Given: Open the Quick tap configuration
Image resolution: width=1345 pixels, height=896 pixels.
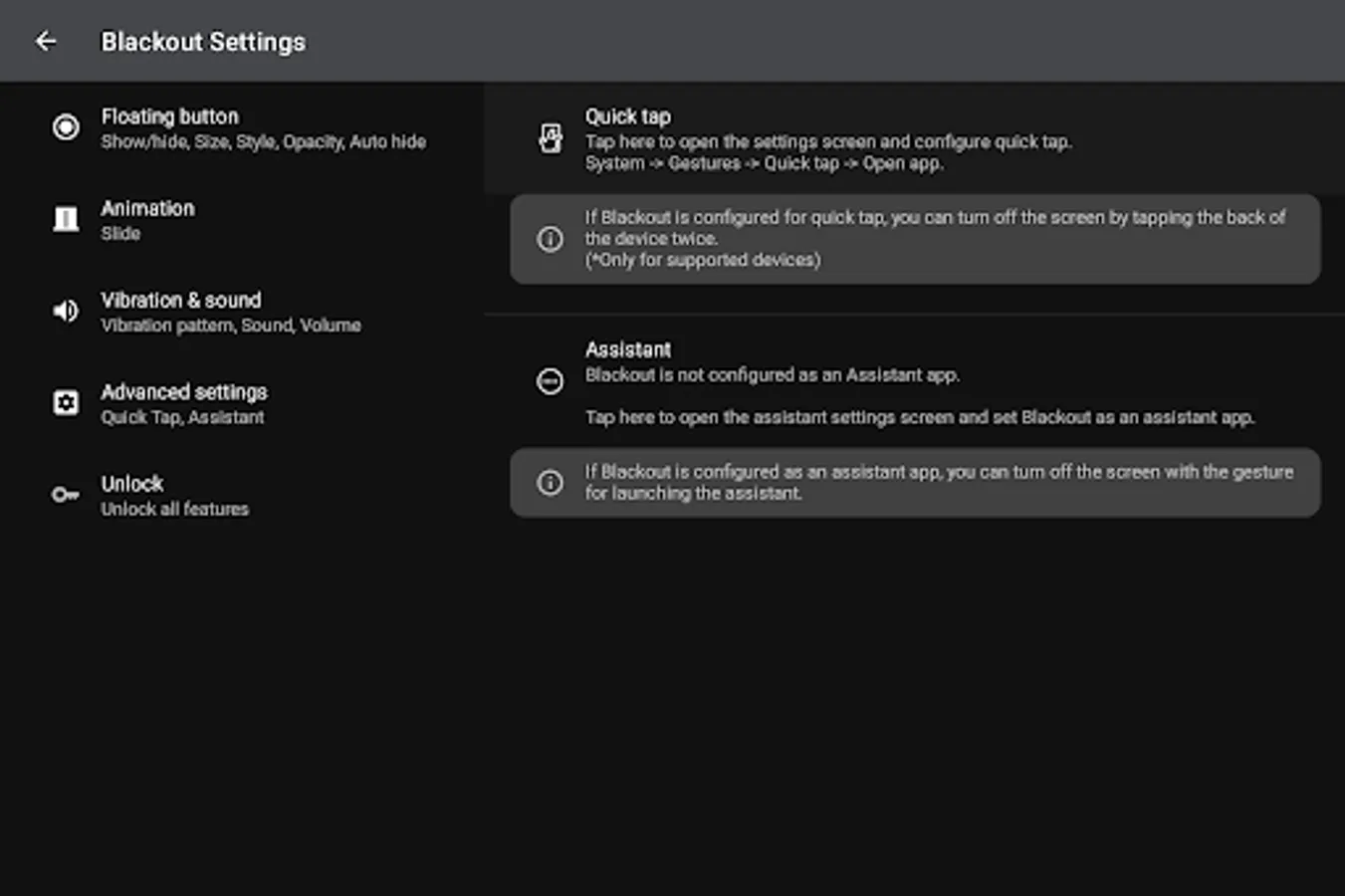Looking at the screenshot, I should coord(827,139).
